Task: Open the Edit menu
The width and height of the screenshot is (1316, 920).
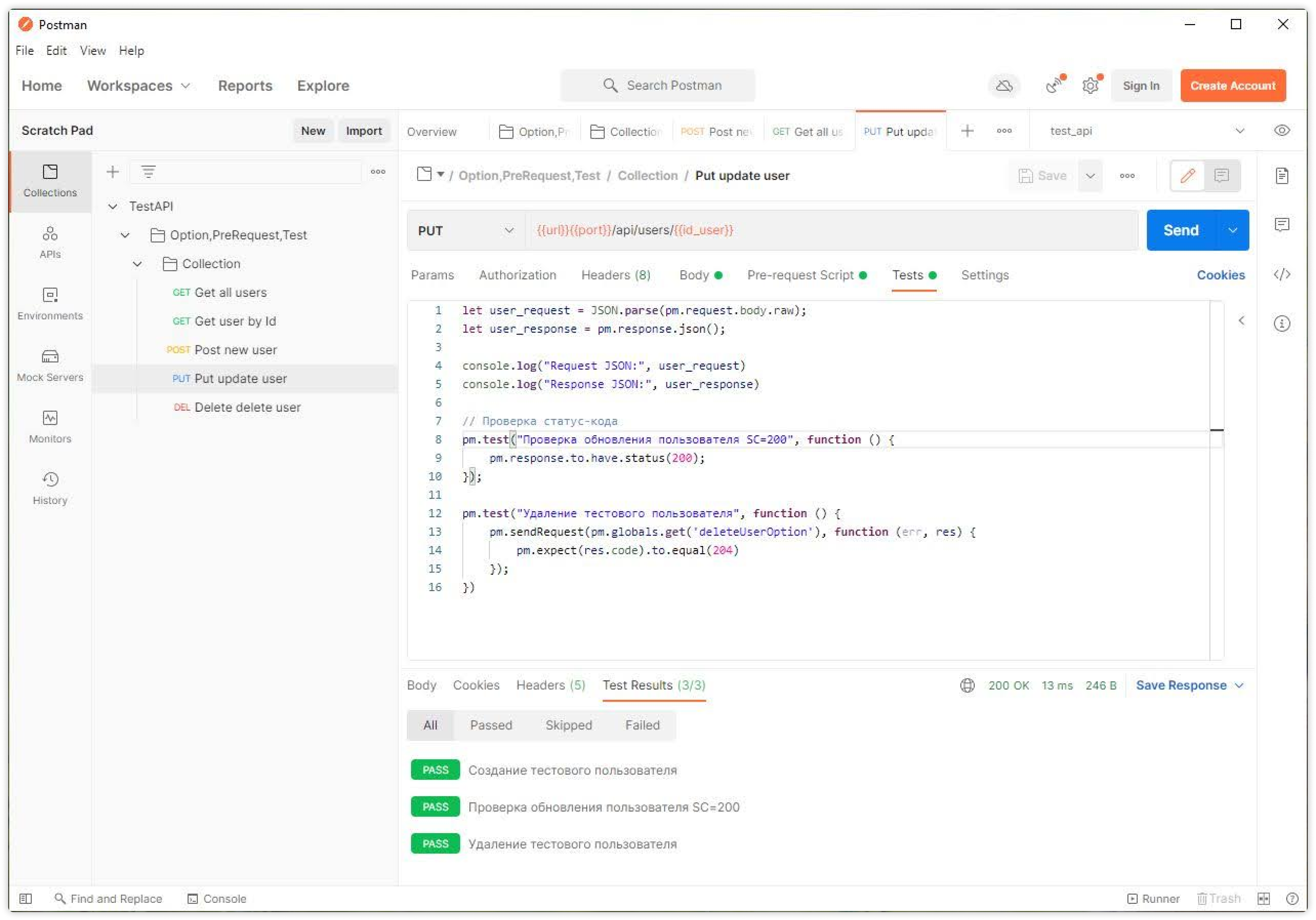Action: (x=56, y=50)
